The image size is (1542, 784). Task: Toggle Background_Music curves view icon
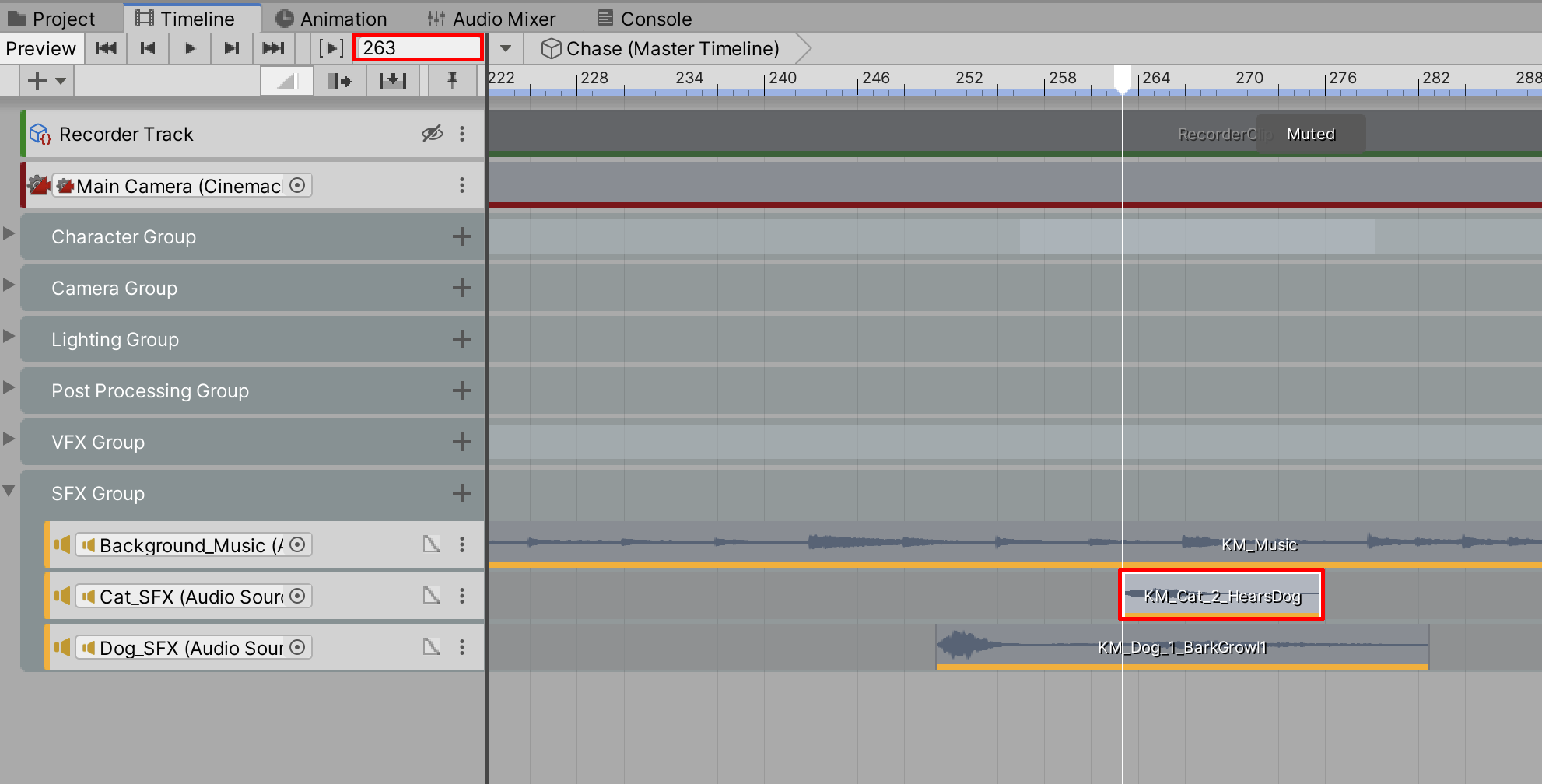[432, 544]
